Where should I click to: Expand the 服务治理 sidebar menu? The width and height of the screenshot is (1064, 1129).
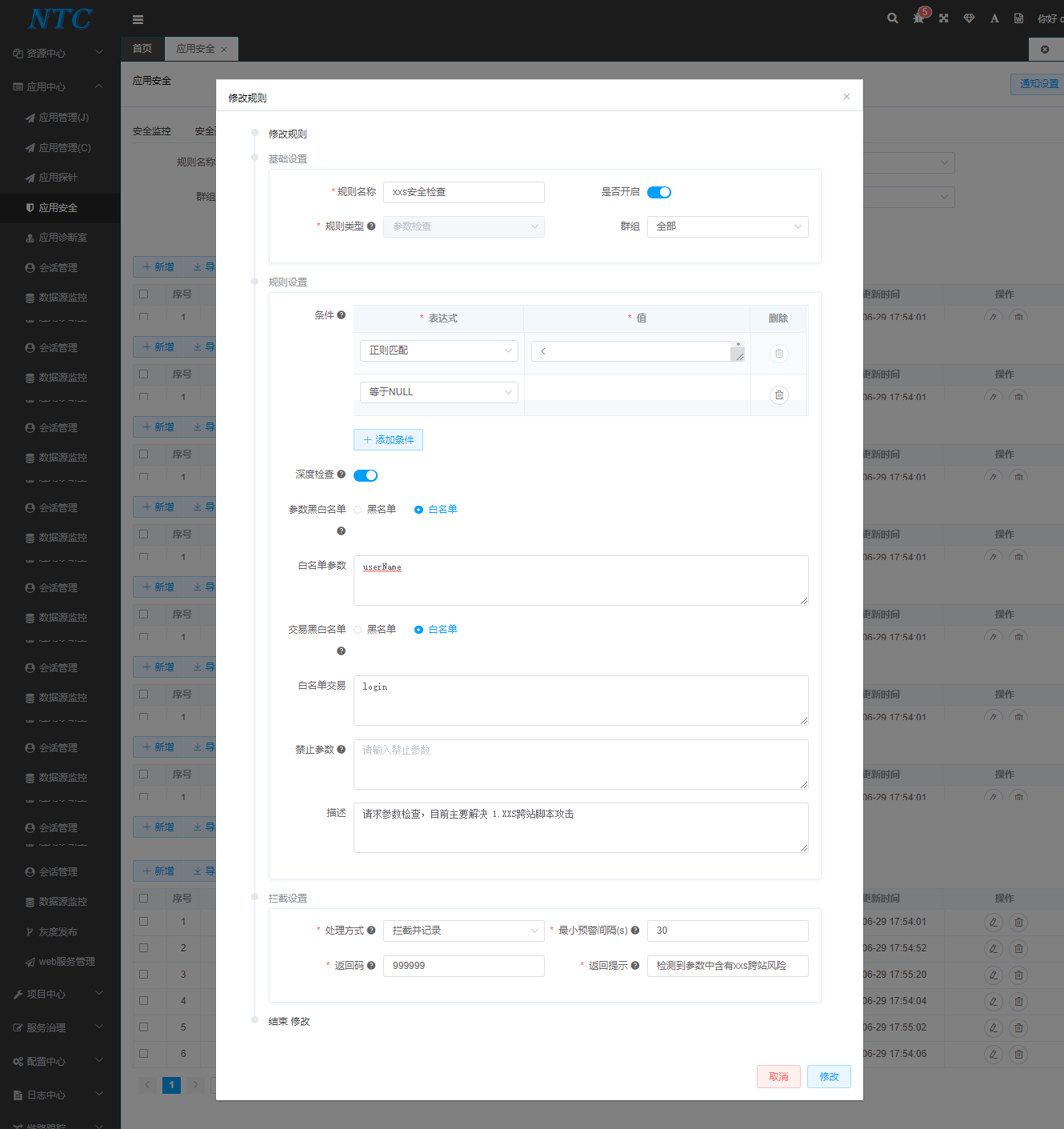point(60,1027)
